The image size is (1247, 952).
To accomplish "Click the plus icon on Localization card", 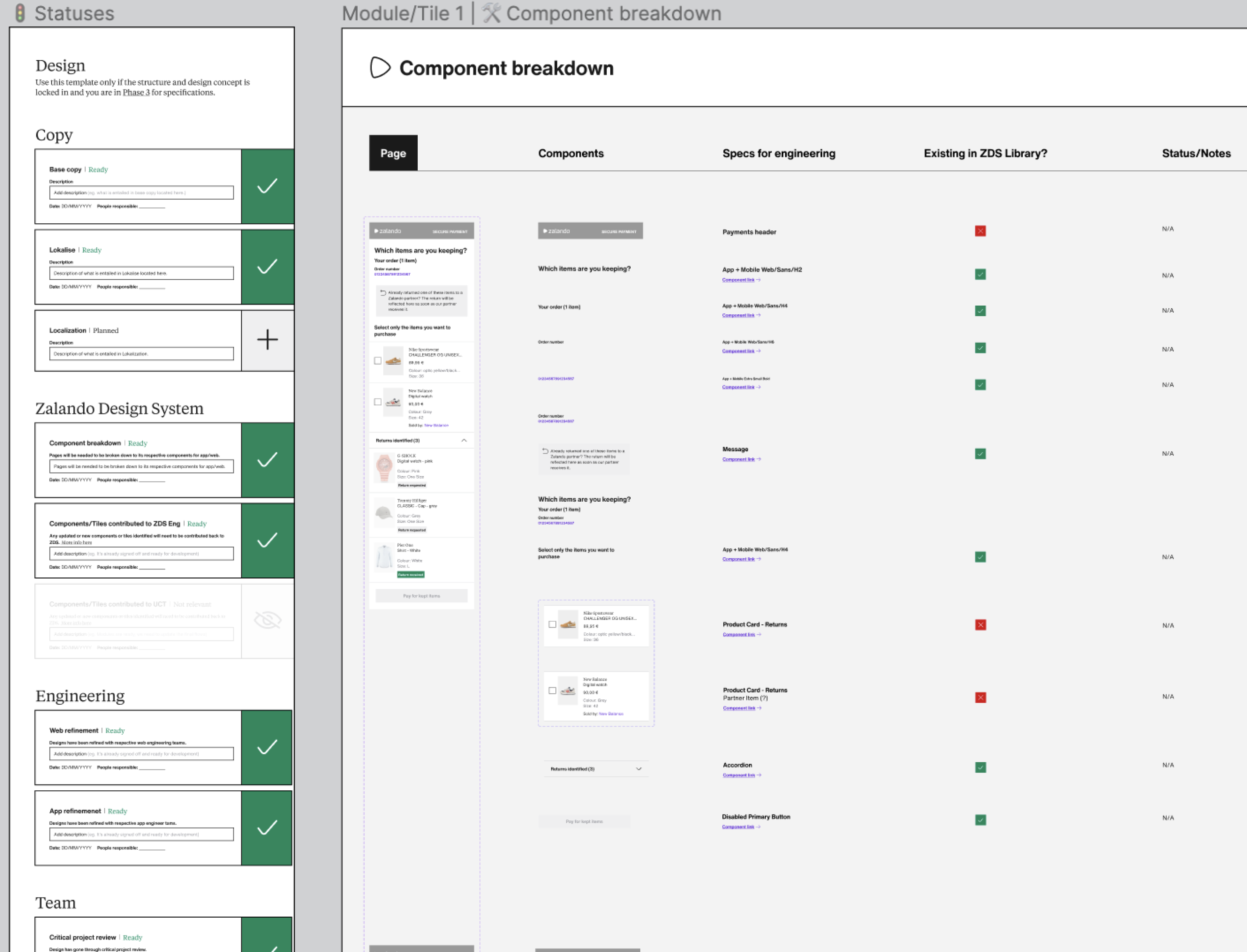I will 267,340.
